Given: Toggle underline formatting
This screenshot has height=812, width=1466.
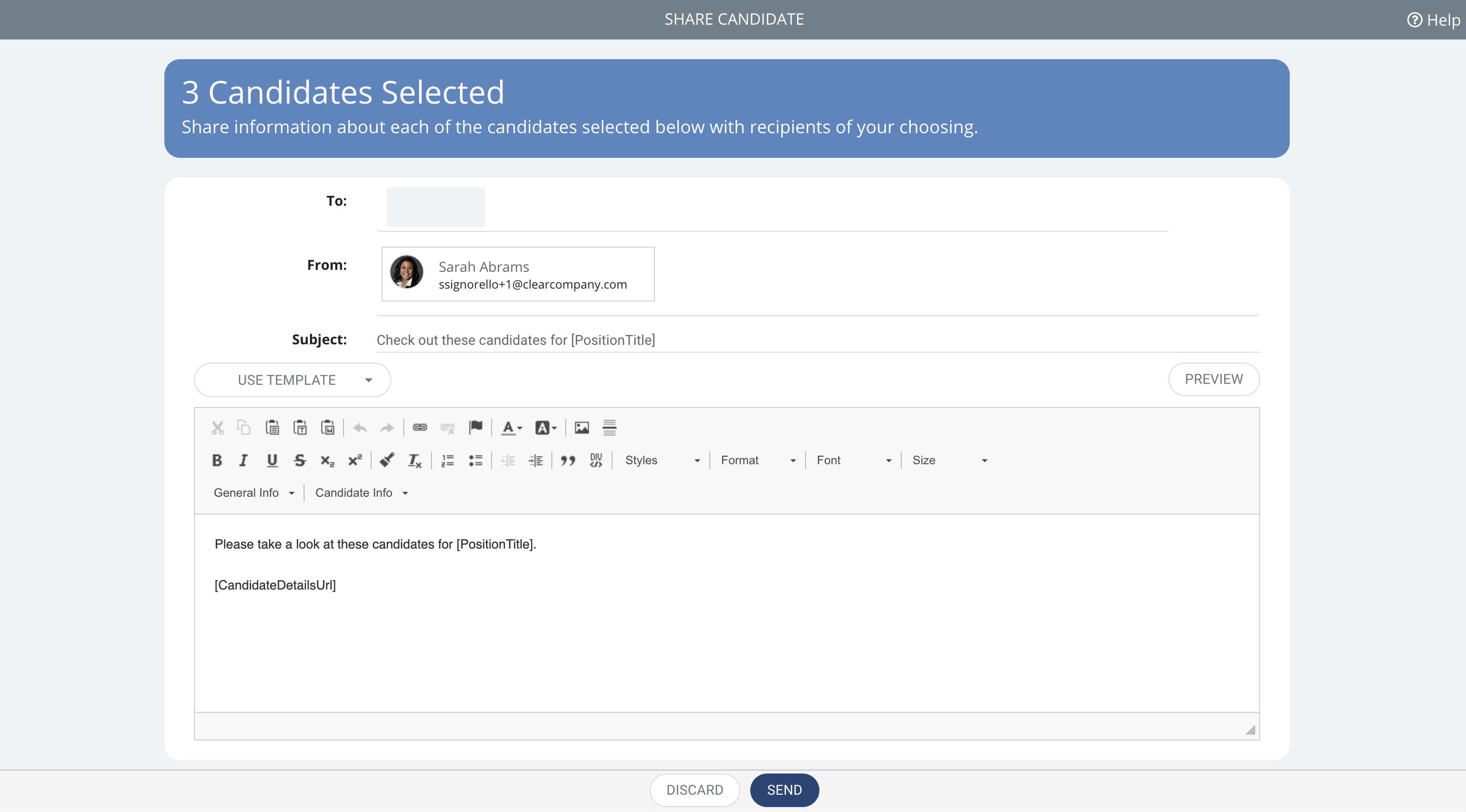Looking at the screenshot, I should coord(272,461).
